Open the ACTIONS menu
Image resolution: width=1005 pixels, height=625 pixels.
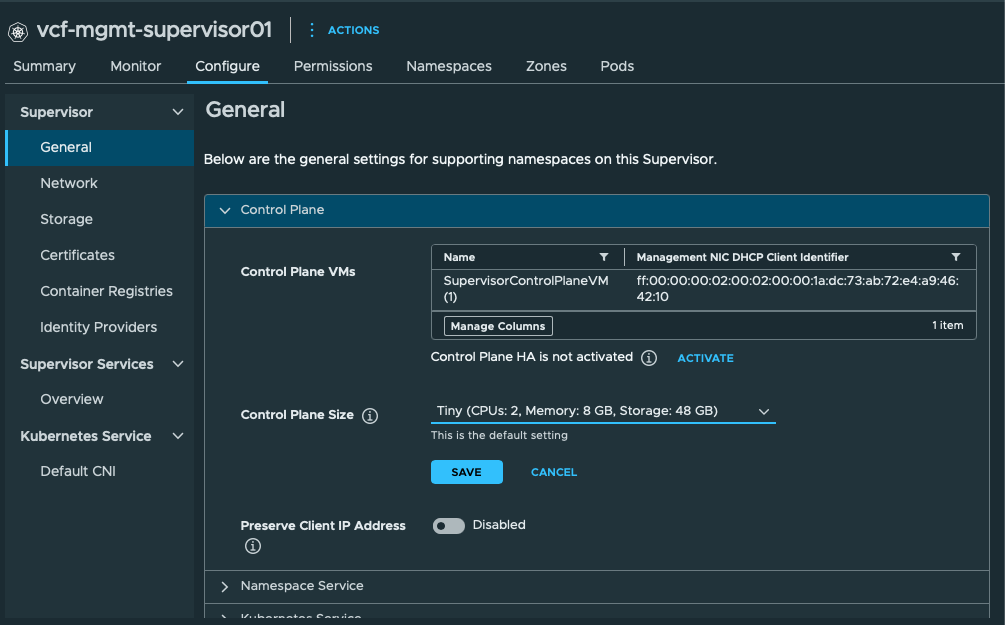353,30
